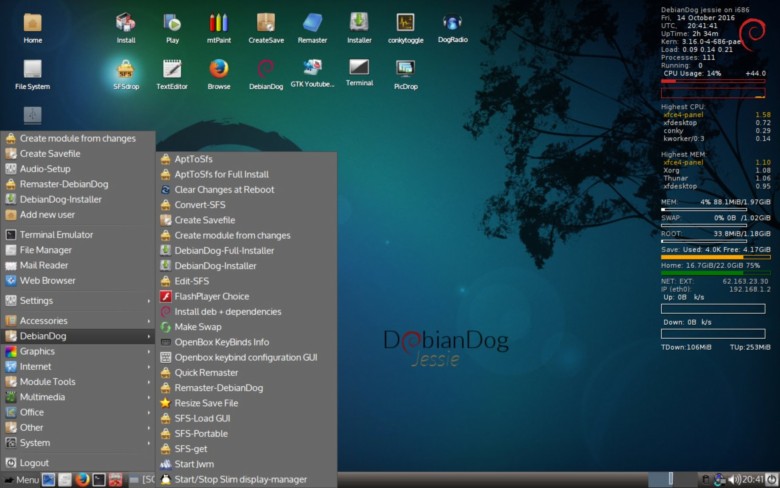This screenshot has width=780, height=488.
Task: Open Terminal Emulator from the main menu
Action: [78, 235]
